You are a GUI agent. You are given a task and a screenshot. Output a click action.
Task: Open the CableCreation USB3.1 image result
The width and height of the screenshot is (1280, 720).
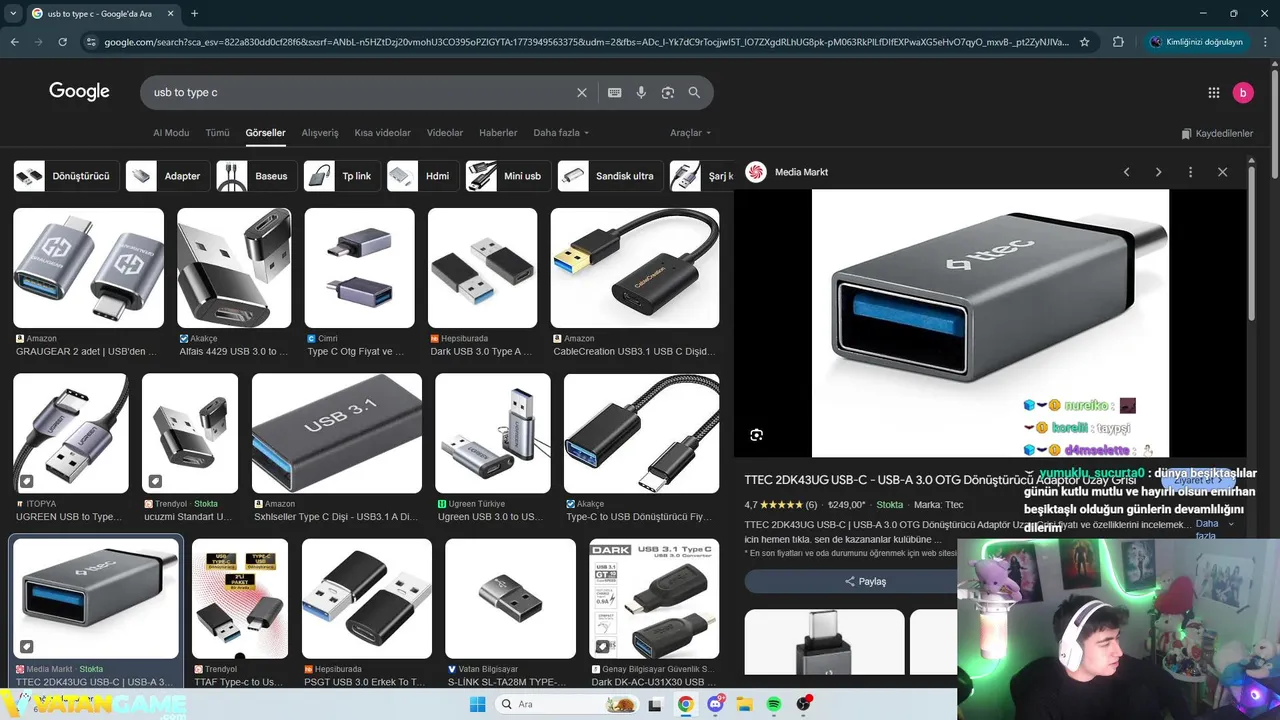coord(635,268)
